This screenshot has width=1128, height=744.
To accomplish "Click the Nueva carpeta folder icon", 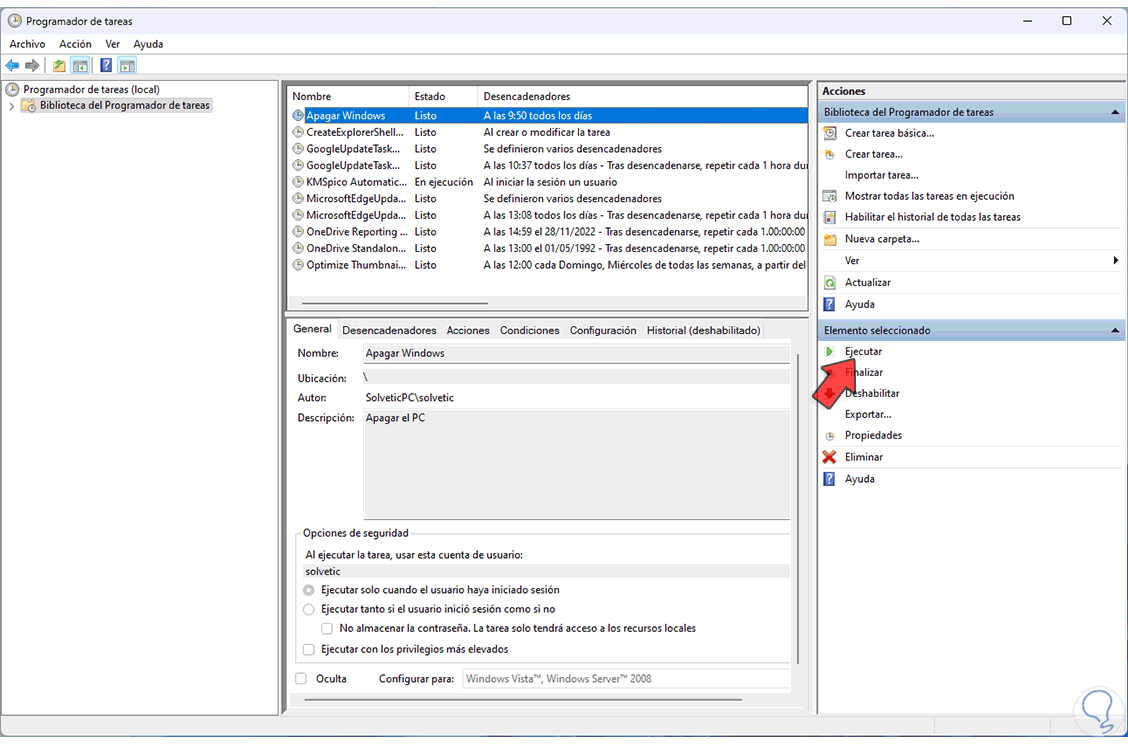I will [x=829, y=239].
